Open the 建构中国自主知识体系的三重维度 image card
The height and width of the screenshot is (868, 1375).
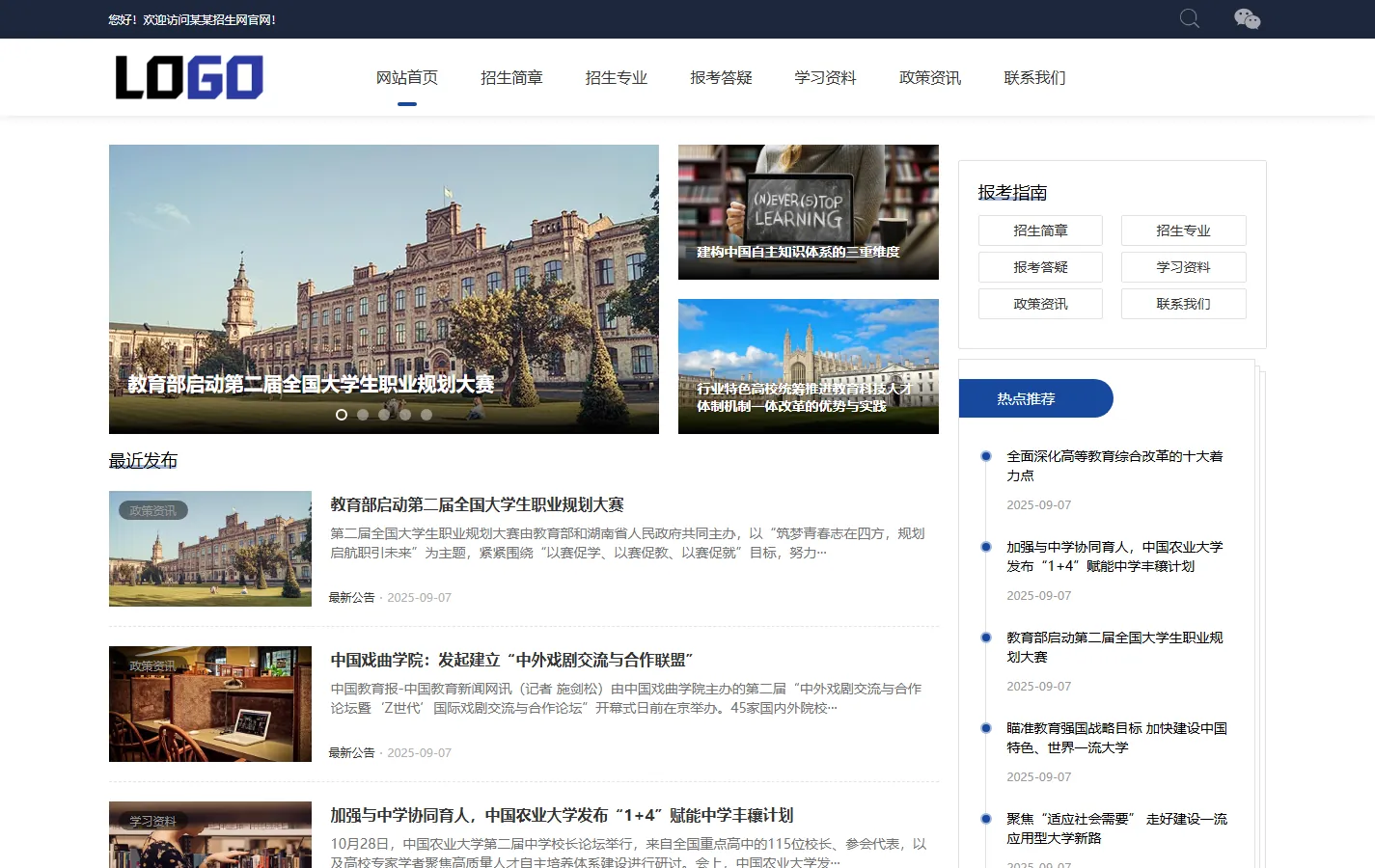coord(809,212)
